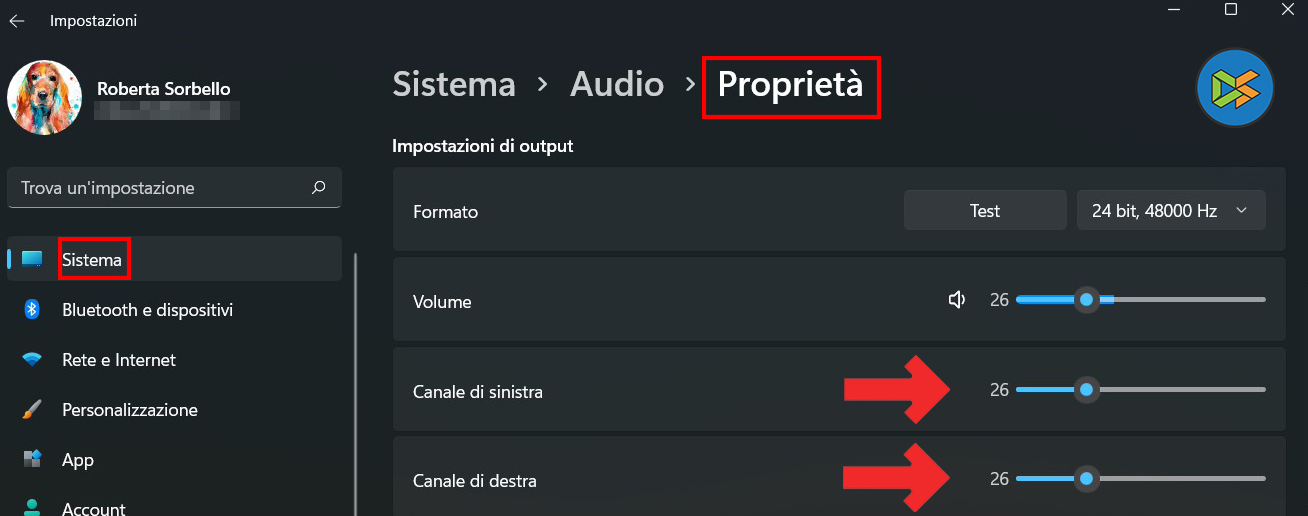
Task: Click the Personalizzazione paintbrush icon
Action: tap(32, 410)
